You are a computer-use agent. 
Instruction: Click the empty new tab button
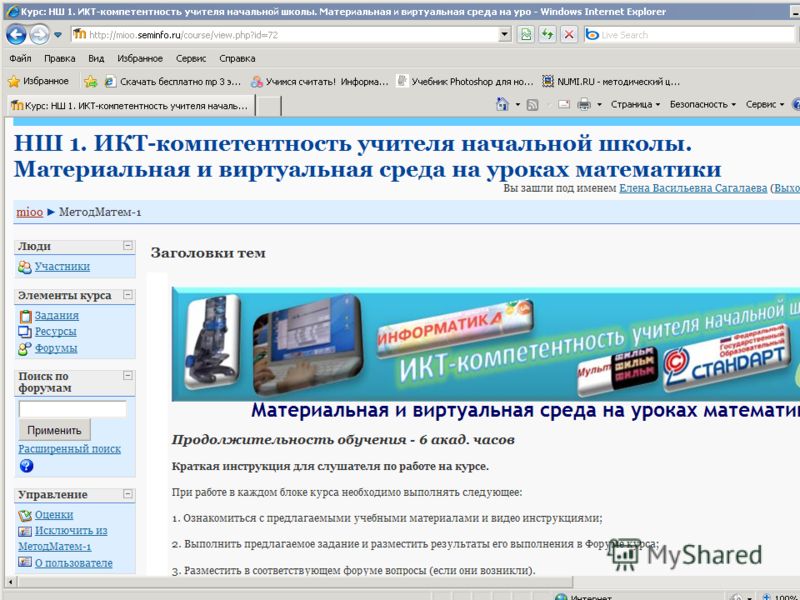[x=268, y=106]
